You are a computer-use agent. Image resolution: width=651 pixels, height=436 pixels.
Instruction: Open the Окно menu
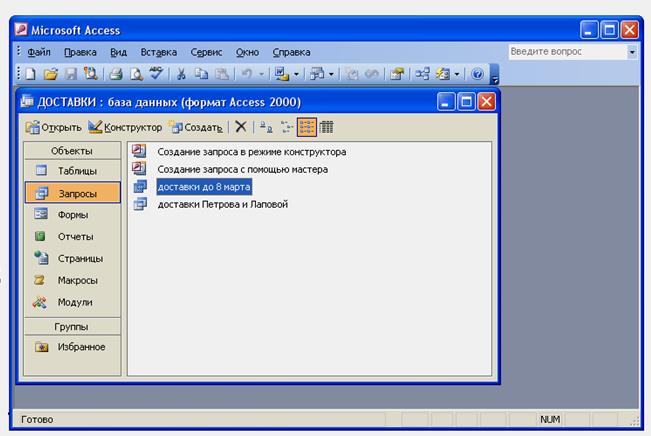[247, 52]
